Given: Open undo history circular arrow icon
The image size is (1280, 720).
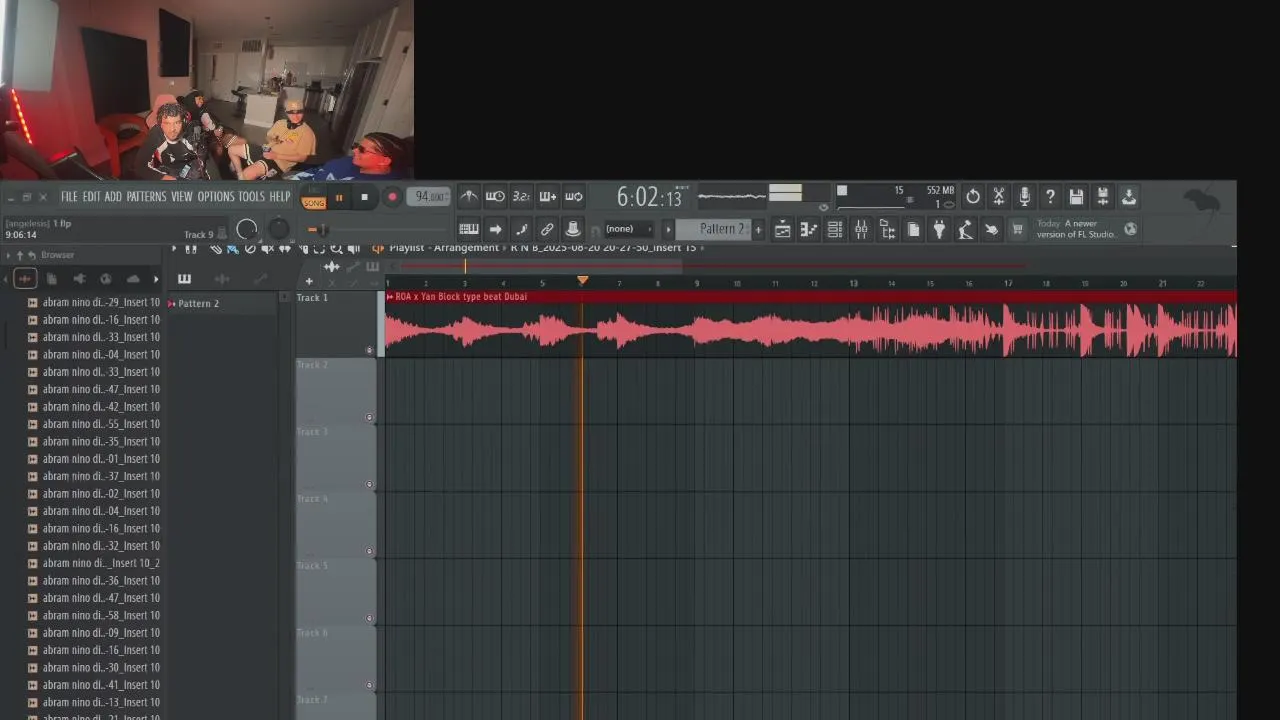Looking at the screenshot, I should pos(972,197).
